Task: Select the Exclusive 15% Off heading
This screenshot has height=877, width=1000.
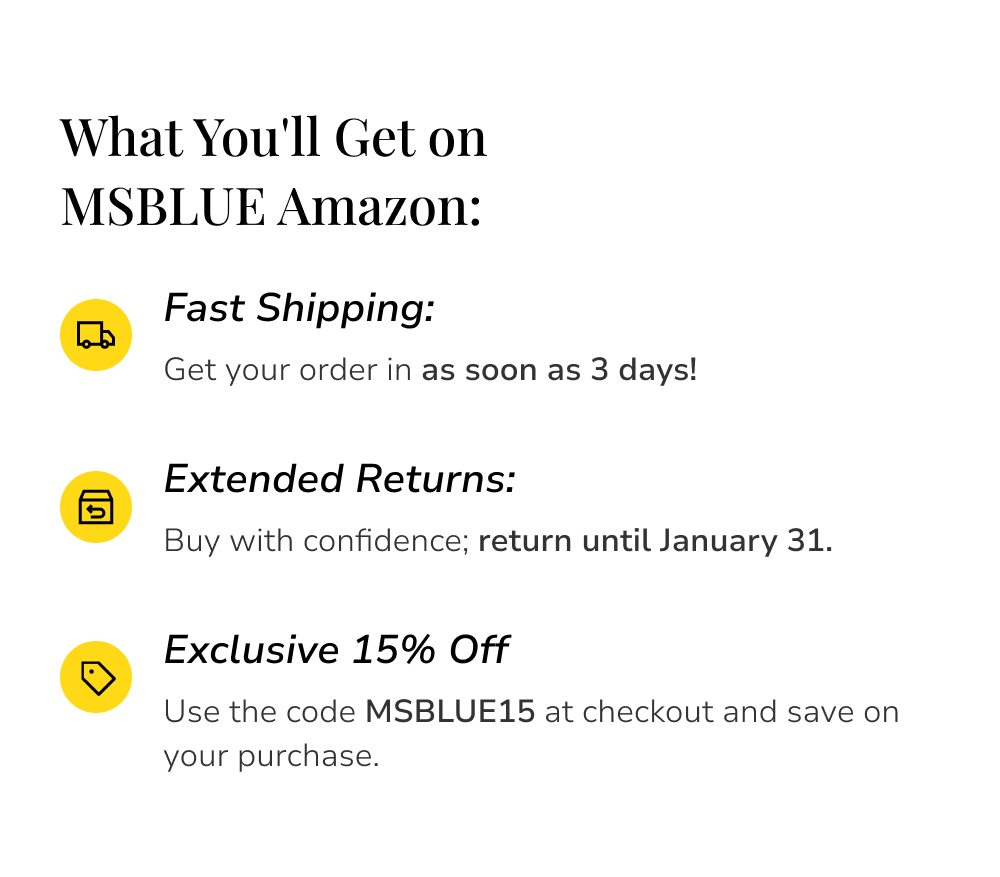Action: [336, 650]
